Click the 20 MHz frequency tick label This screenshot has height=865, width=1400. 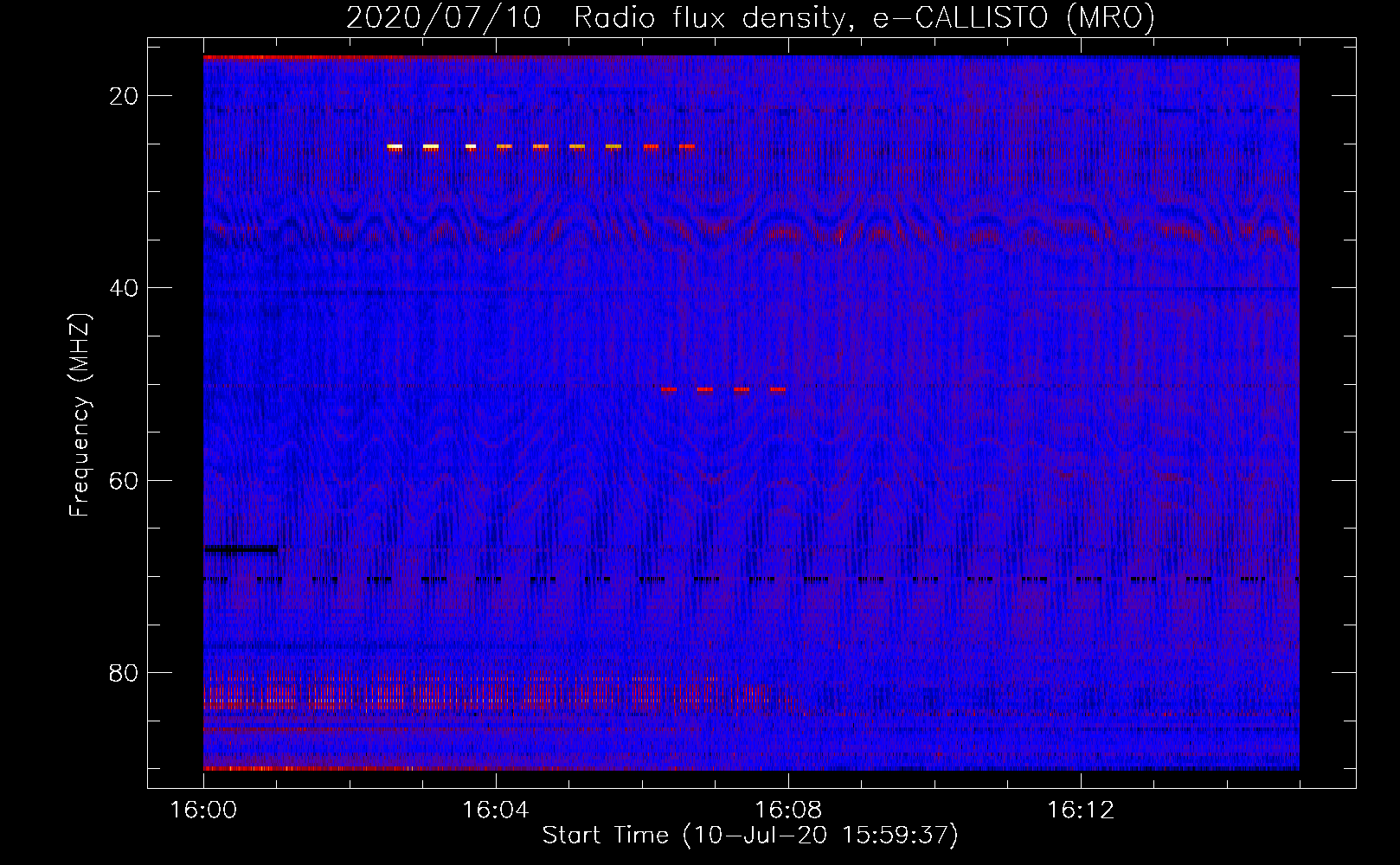pos(124,96)
